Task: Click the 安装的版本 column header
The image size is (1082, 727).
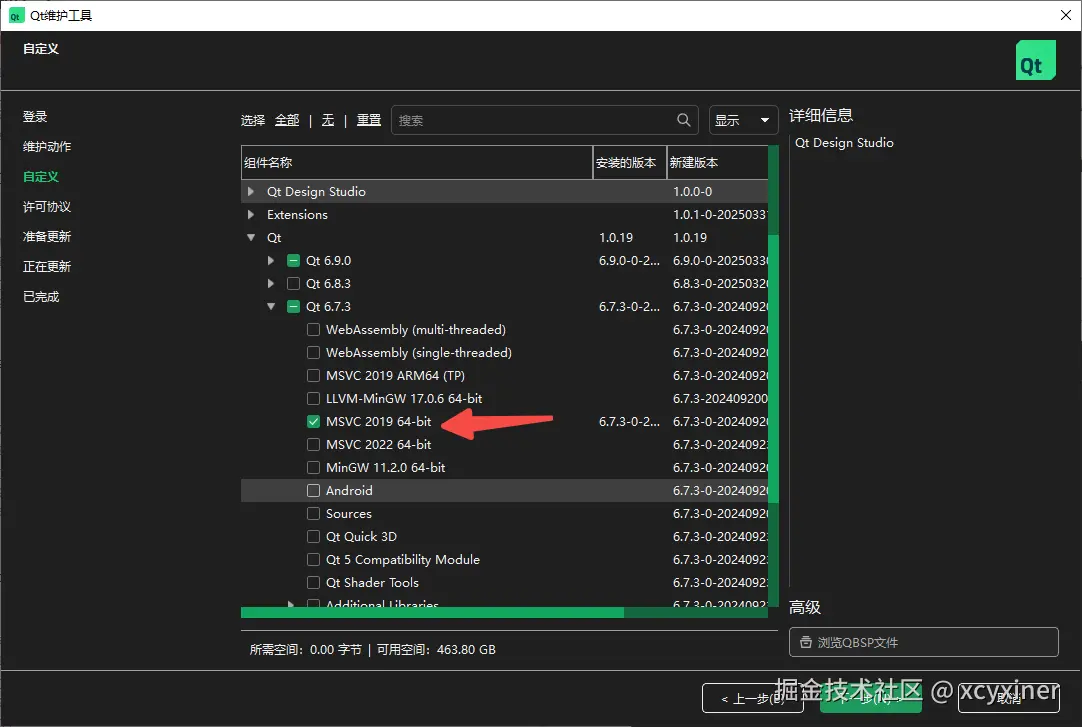Action: click(x=629, y=163)
